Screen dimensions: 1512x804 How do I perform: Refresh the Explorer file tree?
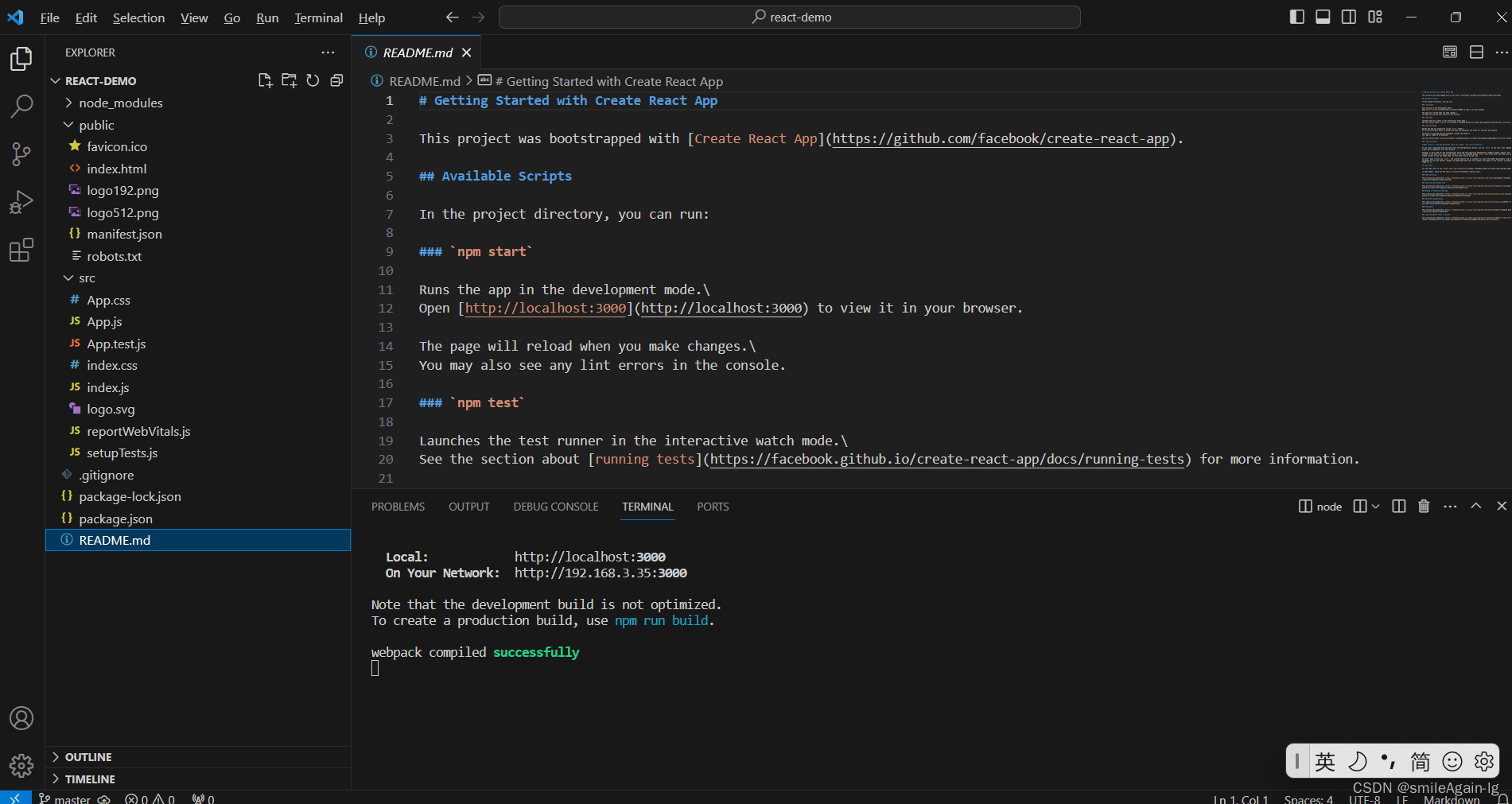[313, 80]
